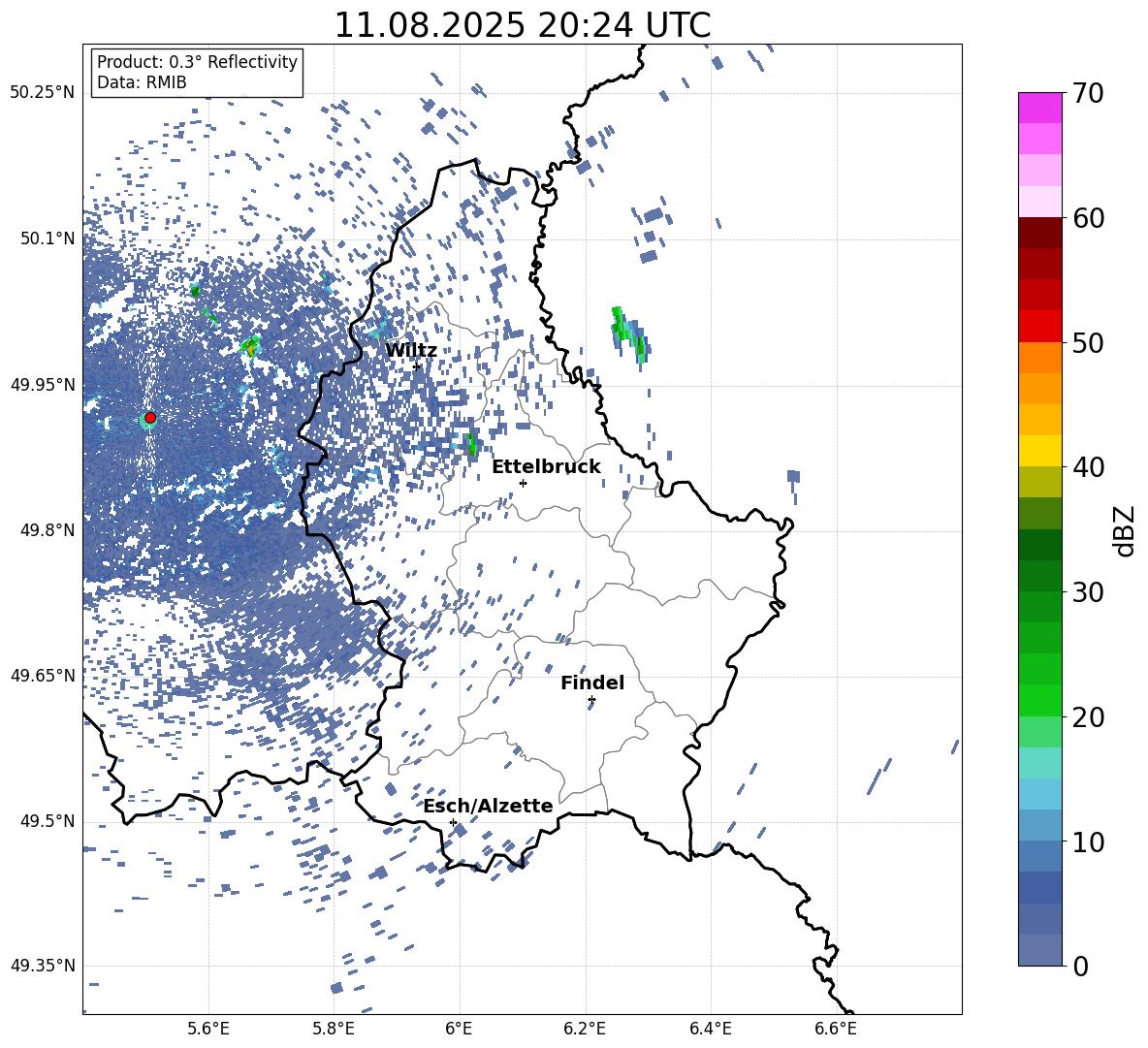Click the colorbar tick label 70

click(1088, 94)
